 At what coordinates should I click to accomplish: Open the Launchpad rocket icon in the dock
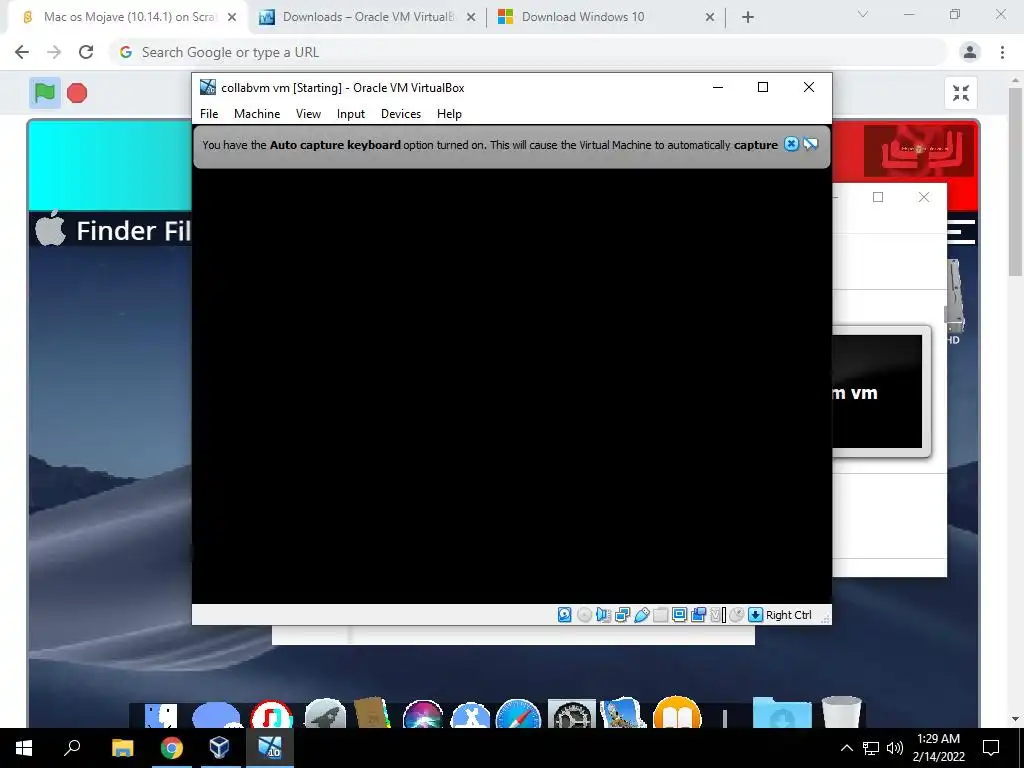[325, 714]
